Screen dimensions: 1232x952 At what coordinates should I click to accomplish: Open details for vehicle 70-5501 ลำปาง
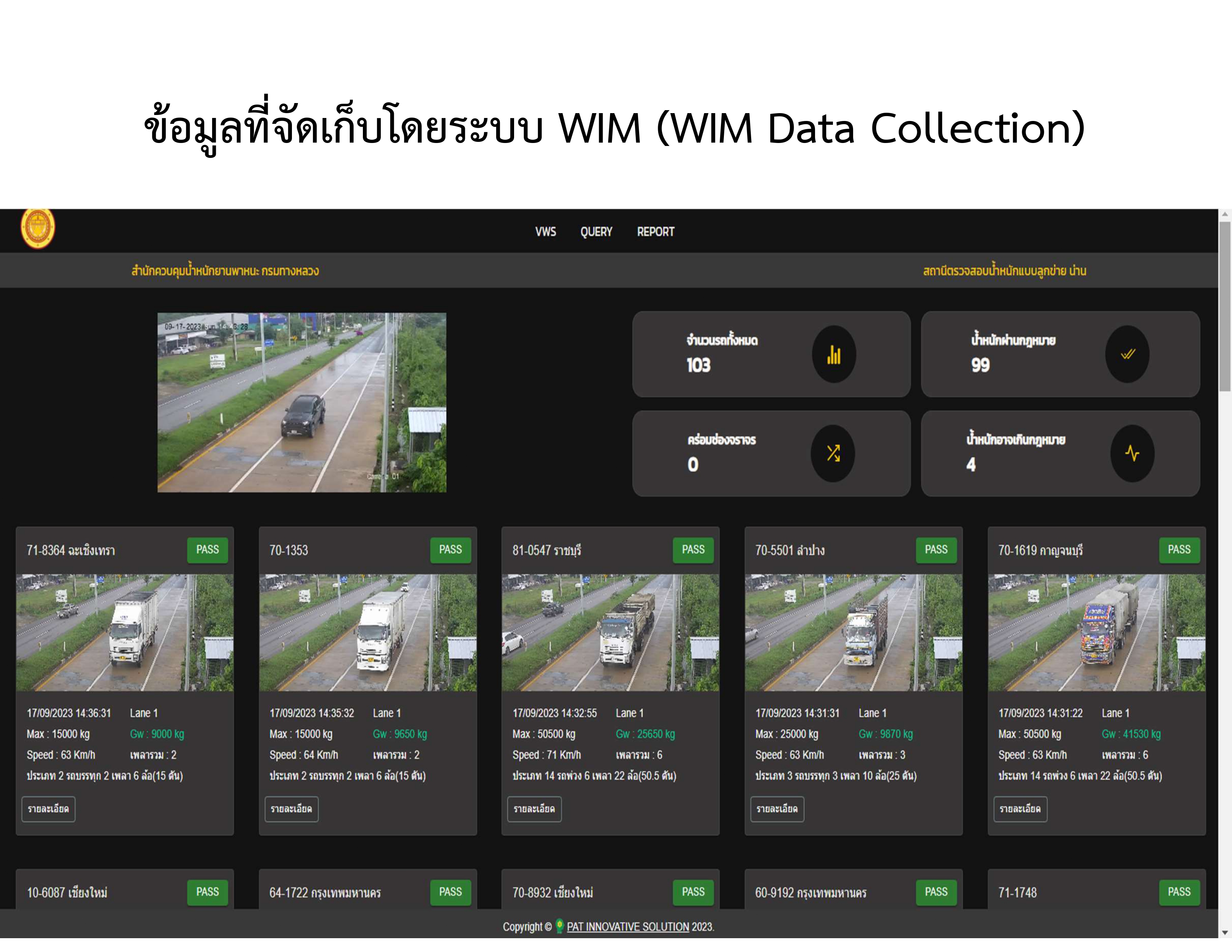click(777, 809)
